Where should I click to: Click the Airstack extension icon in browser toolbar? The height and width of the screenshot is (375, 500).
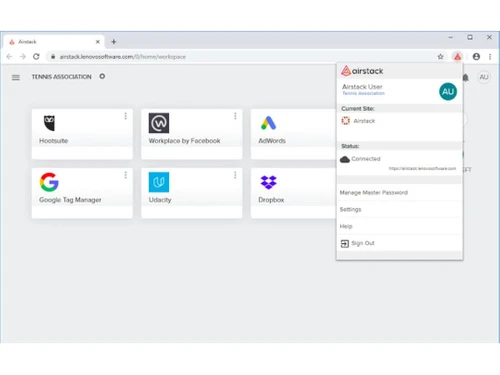pos(458,57)
